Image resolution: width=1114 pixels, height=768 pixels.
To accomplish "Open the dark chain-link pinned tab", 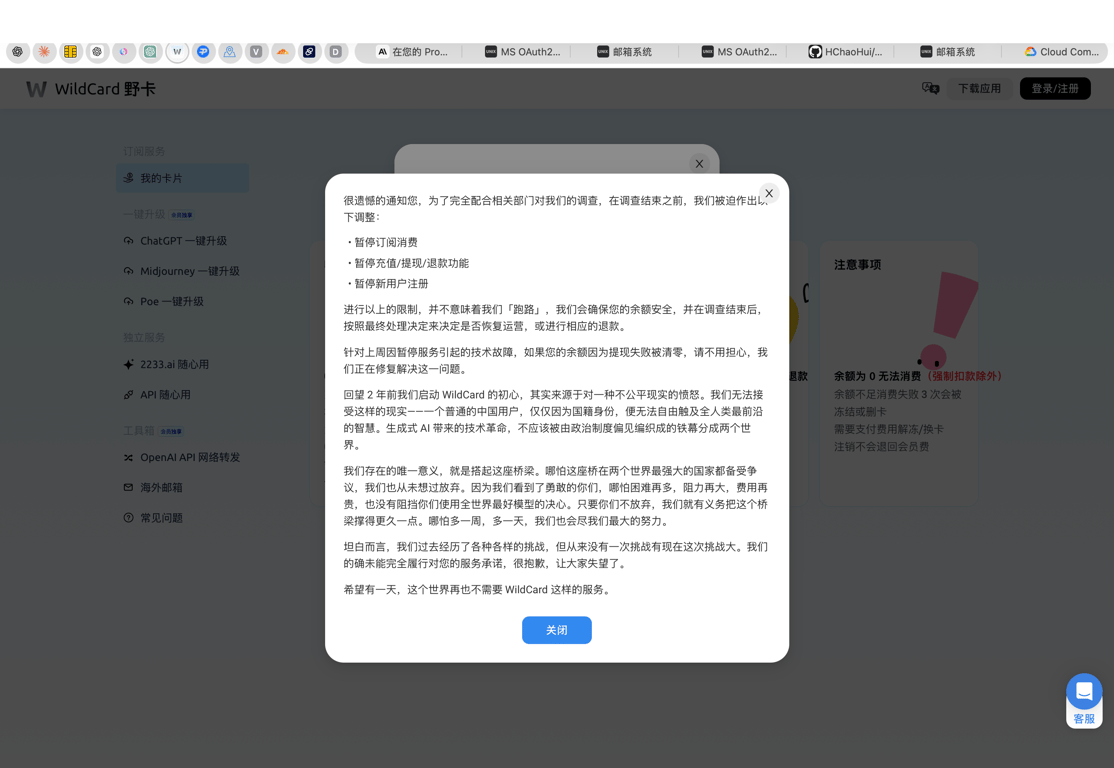I will click(x=309, y=52).
